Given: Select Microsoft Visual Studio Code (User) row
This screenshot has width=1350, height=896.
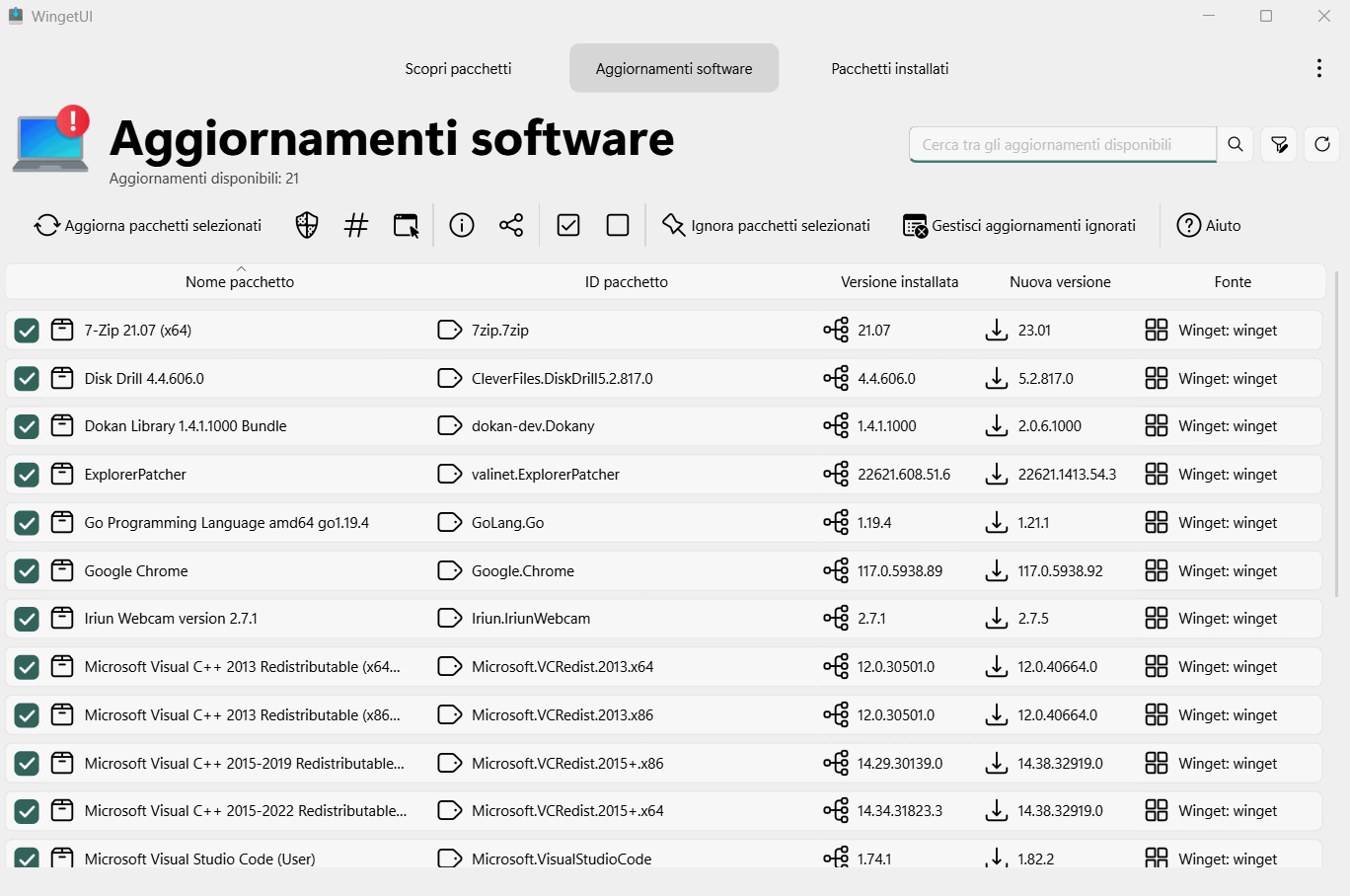Looking at the screenshot, I should [663, 855].
